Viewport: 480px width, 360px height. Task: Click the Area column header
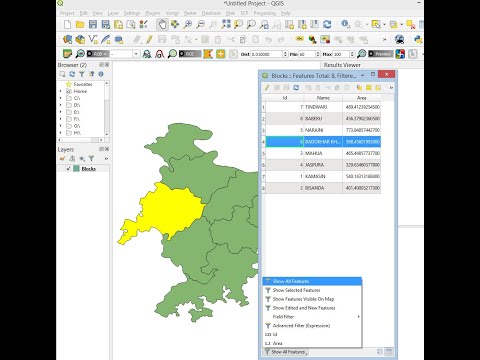click(361, 98)
